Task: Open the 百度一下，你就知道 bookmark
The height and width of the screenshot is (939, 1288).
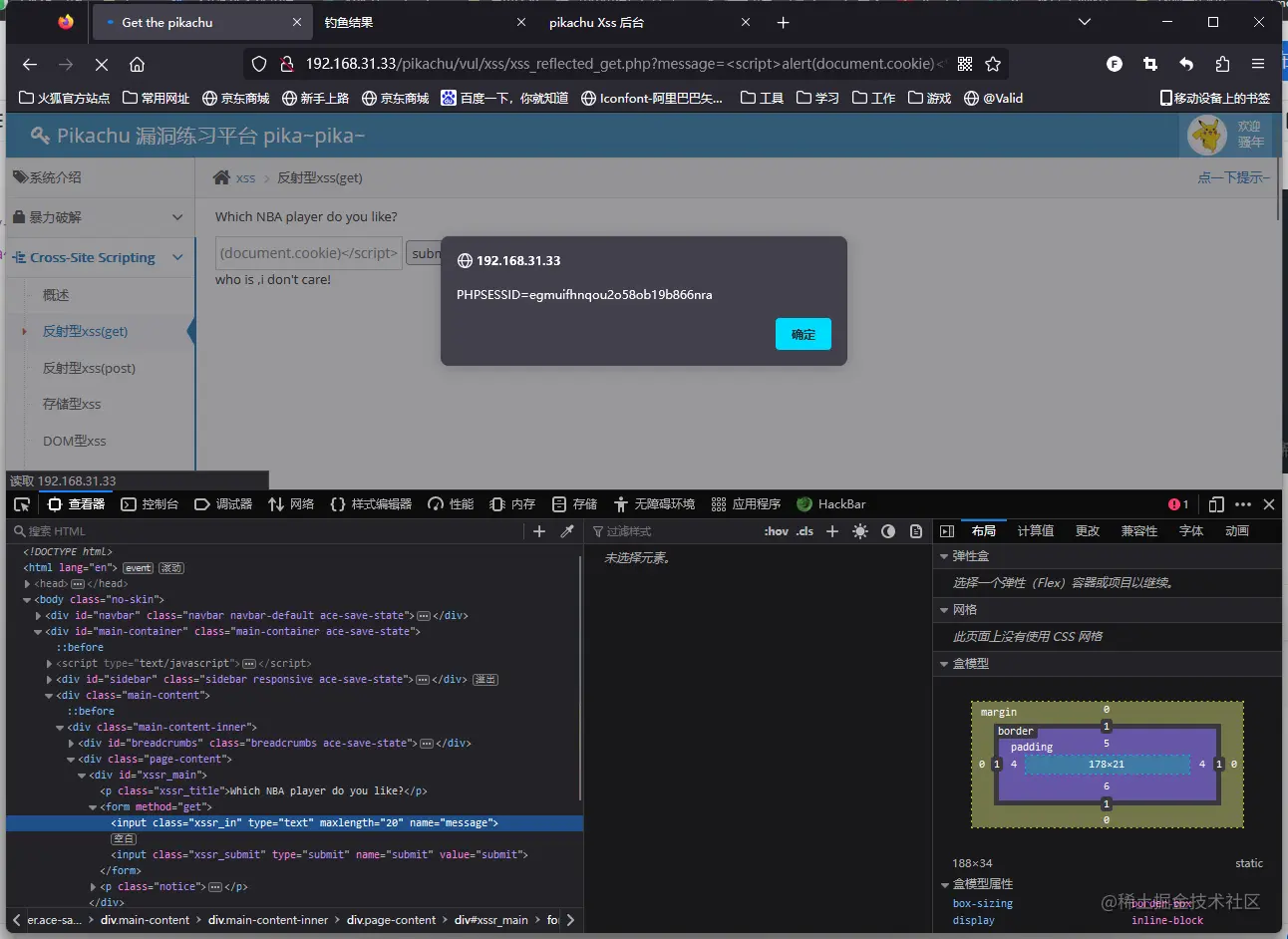Action: [504, 98]
